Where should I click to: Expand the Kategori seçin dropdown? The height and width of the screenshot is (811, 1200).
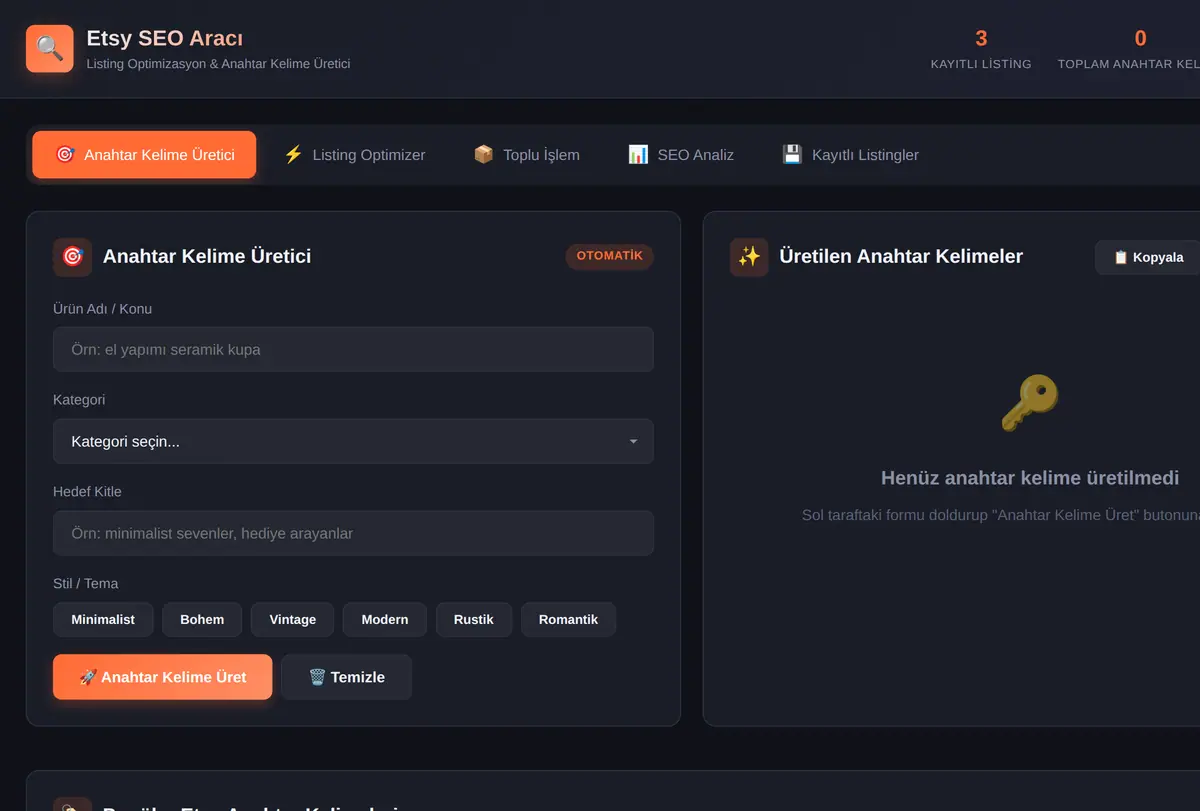click(353, 441)
